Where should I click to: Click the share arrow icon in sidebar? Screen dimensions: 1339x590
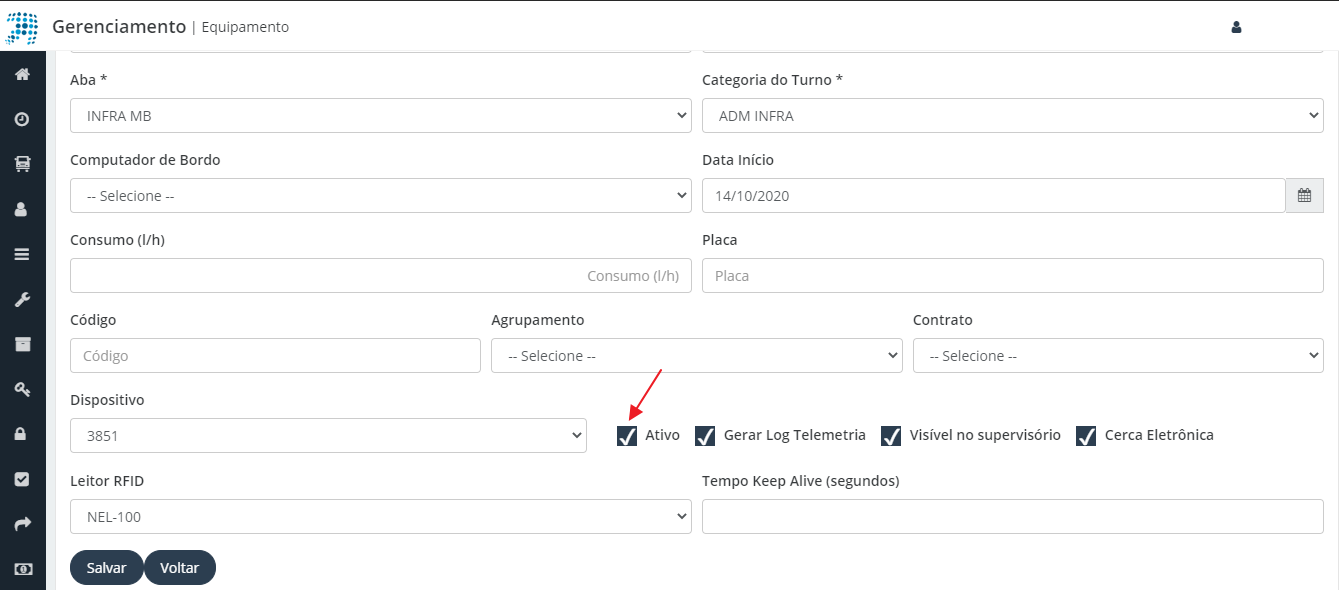point(22,524)
